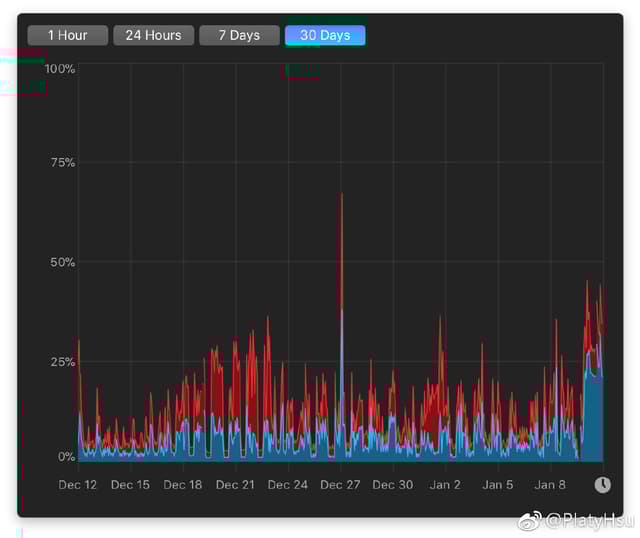The width and height of the screenshot is (640, 538).
Task: Click the clock icon below the graph
Action: click(602, 485)
